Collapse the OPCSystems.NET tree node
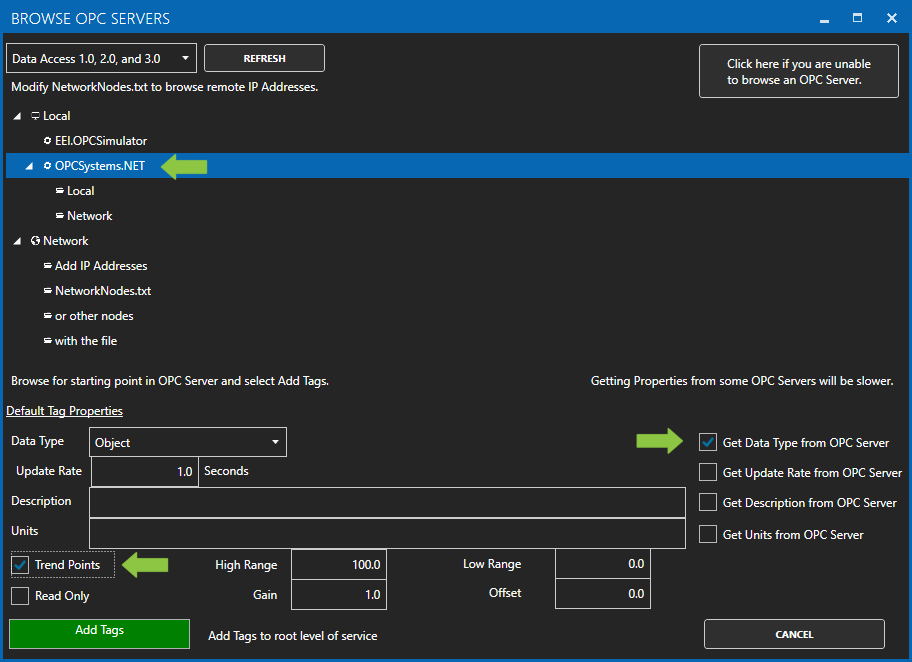The width and height of the screenshot is (912, 662). [x=29, y=166]
